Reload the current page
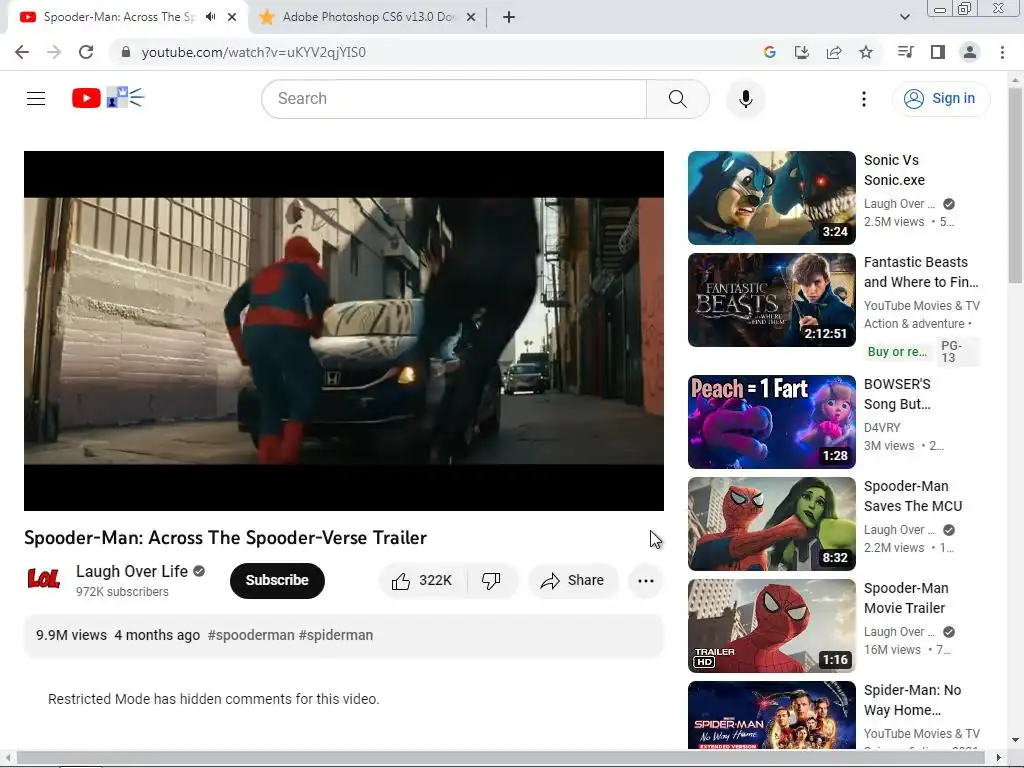 pos(86,52)
